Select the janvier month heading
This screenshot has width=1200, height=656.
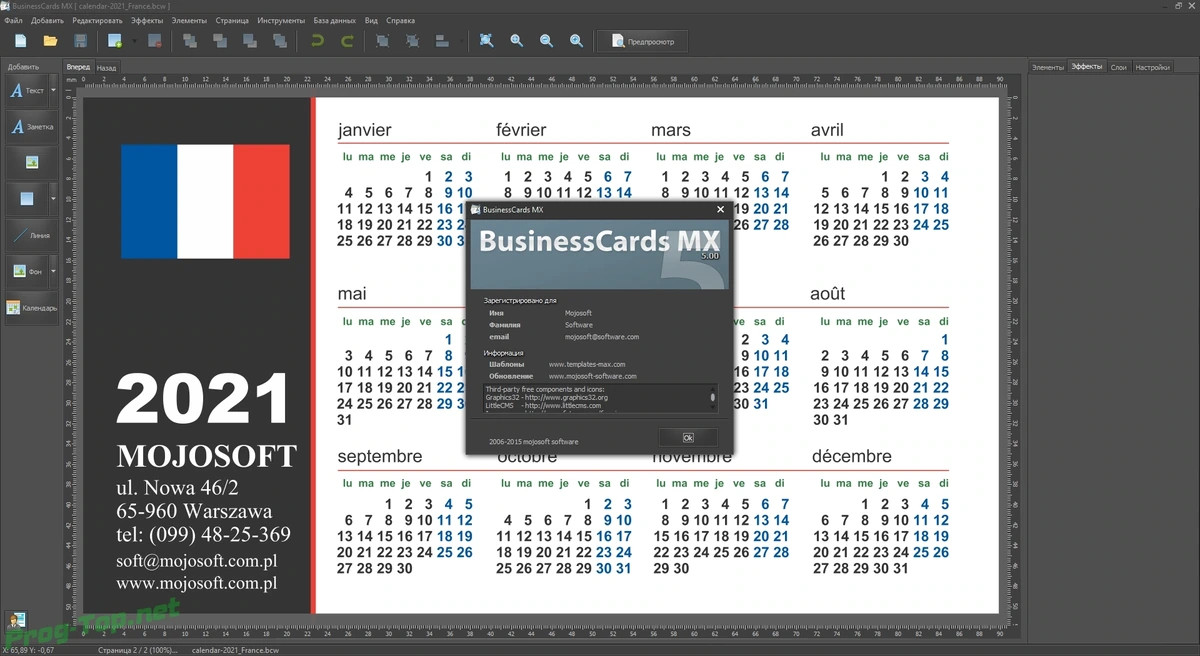(365, 130)
